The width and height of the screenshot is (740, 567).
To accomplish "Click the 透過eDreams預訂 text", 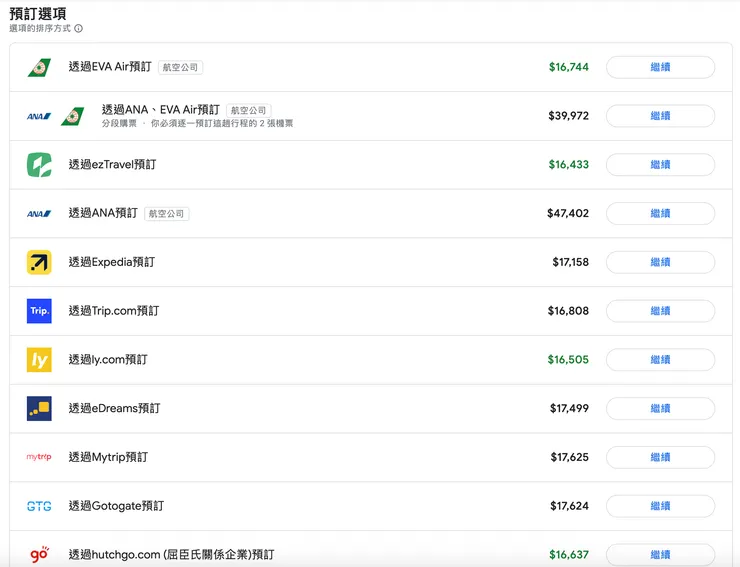I will point(115,408).
